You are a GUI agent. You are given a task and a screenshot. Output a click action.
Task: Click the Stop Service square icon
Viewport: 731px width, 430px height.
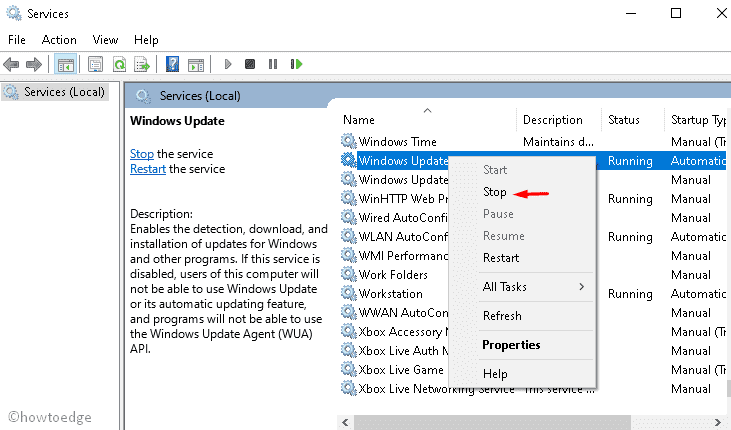point(250,64)
